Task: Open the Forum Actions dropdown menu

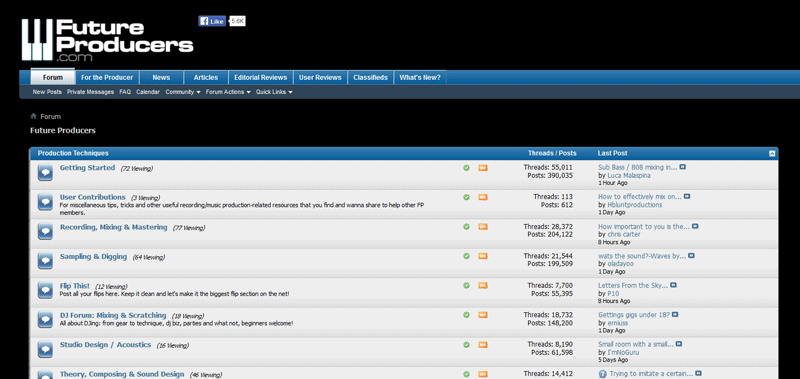Action: pos(228,92)
